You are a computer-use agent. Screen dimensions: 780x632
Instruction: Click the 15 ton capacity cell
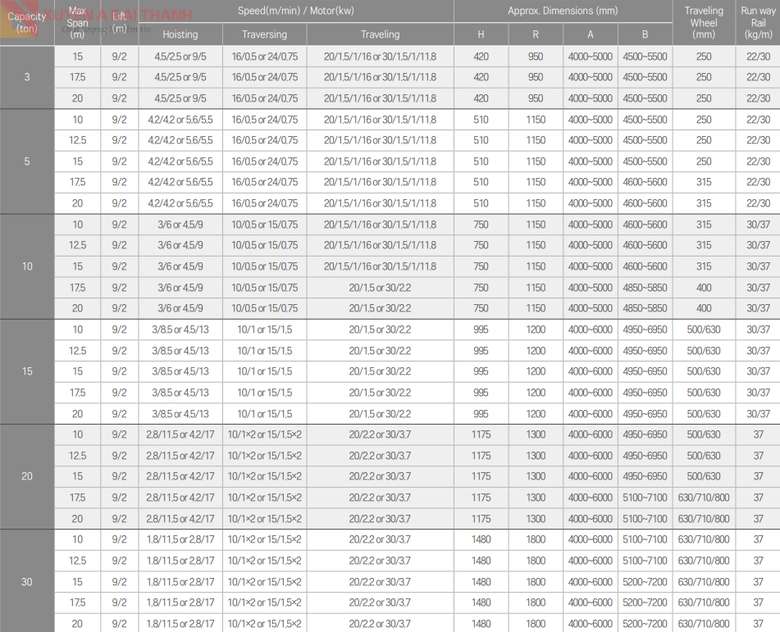pos(27,371)
